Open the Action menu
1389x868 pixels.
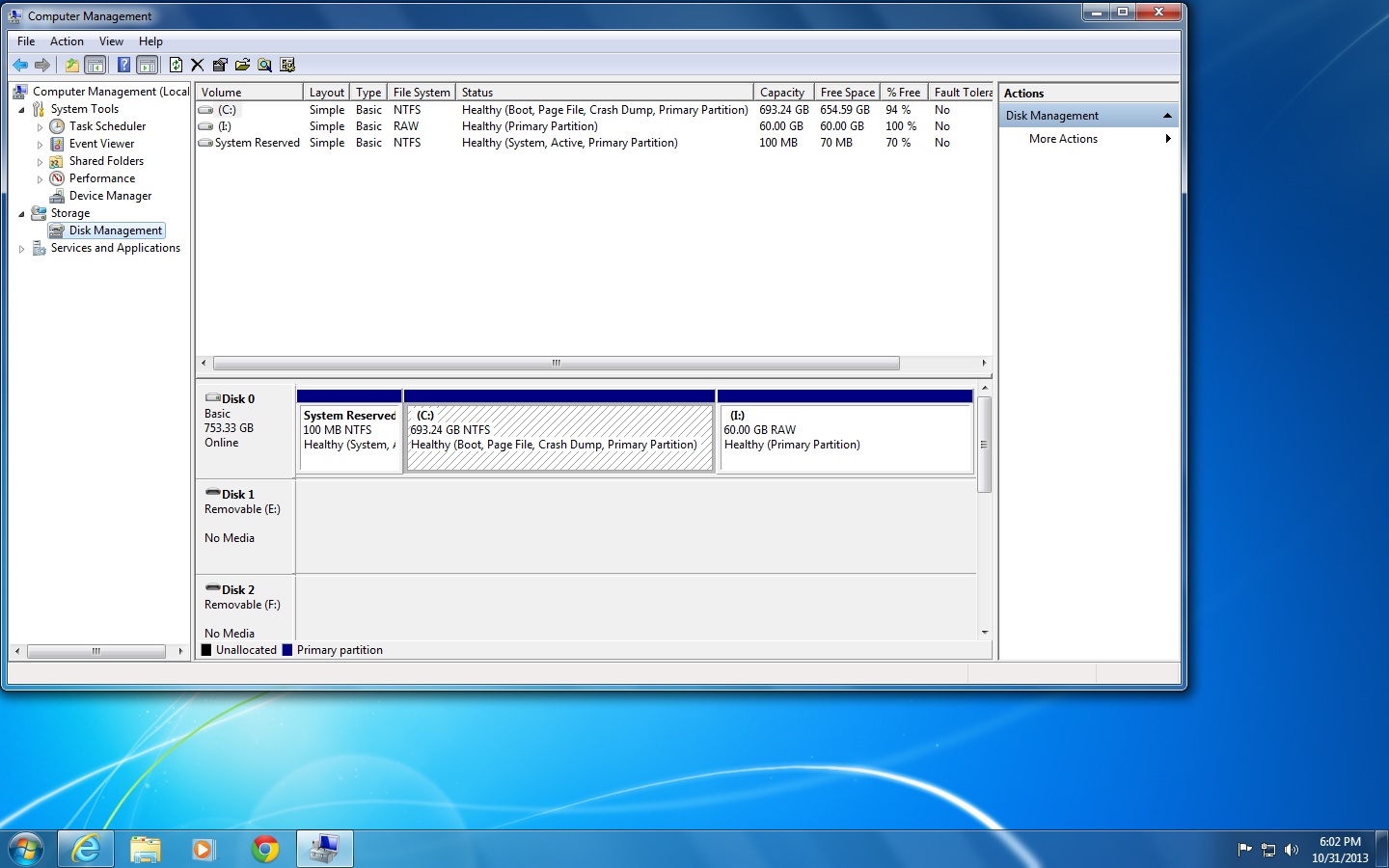click(67, 41)
